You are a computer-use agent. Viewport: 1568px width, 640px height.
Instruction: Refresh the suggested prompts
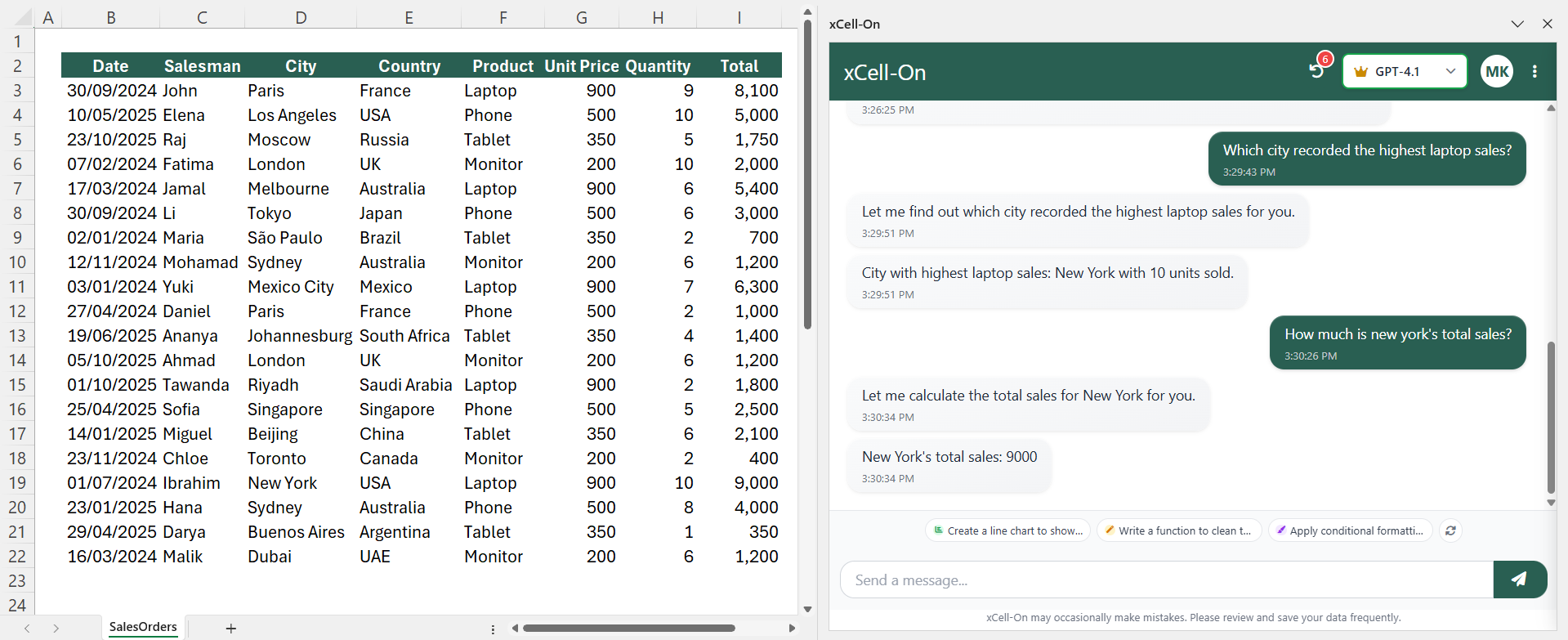pos(1450,530)
